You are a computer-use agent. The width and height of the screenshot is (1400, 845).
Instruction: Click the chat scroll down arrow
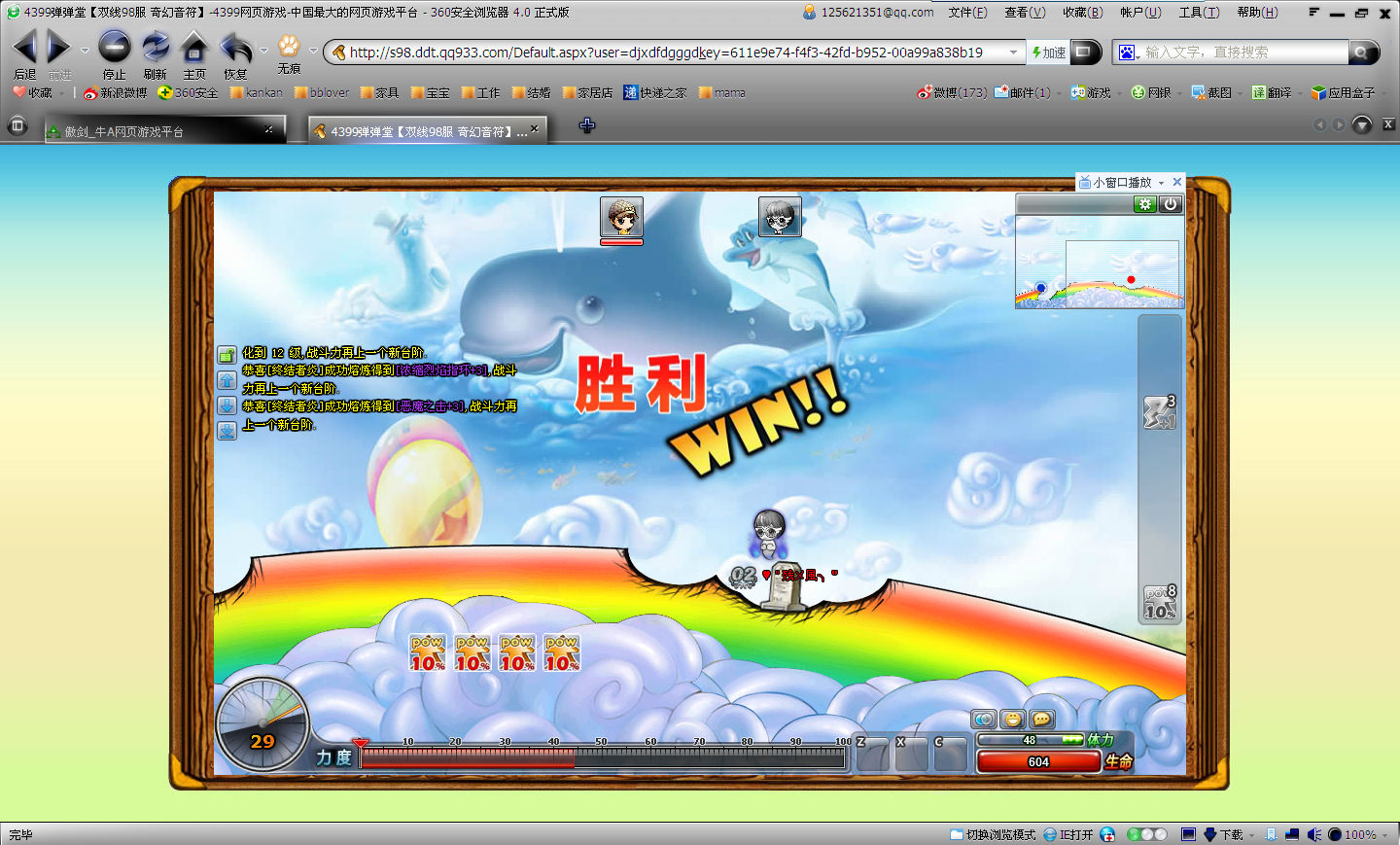tap(227, 405)
